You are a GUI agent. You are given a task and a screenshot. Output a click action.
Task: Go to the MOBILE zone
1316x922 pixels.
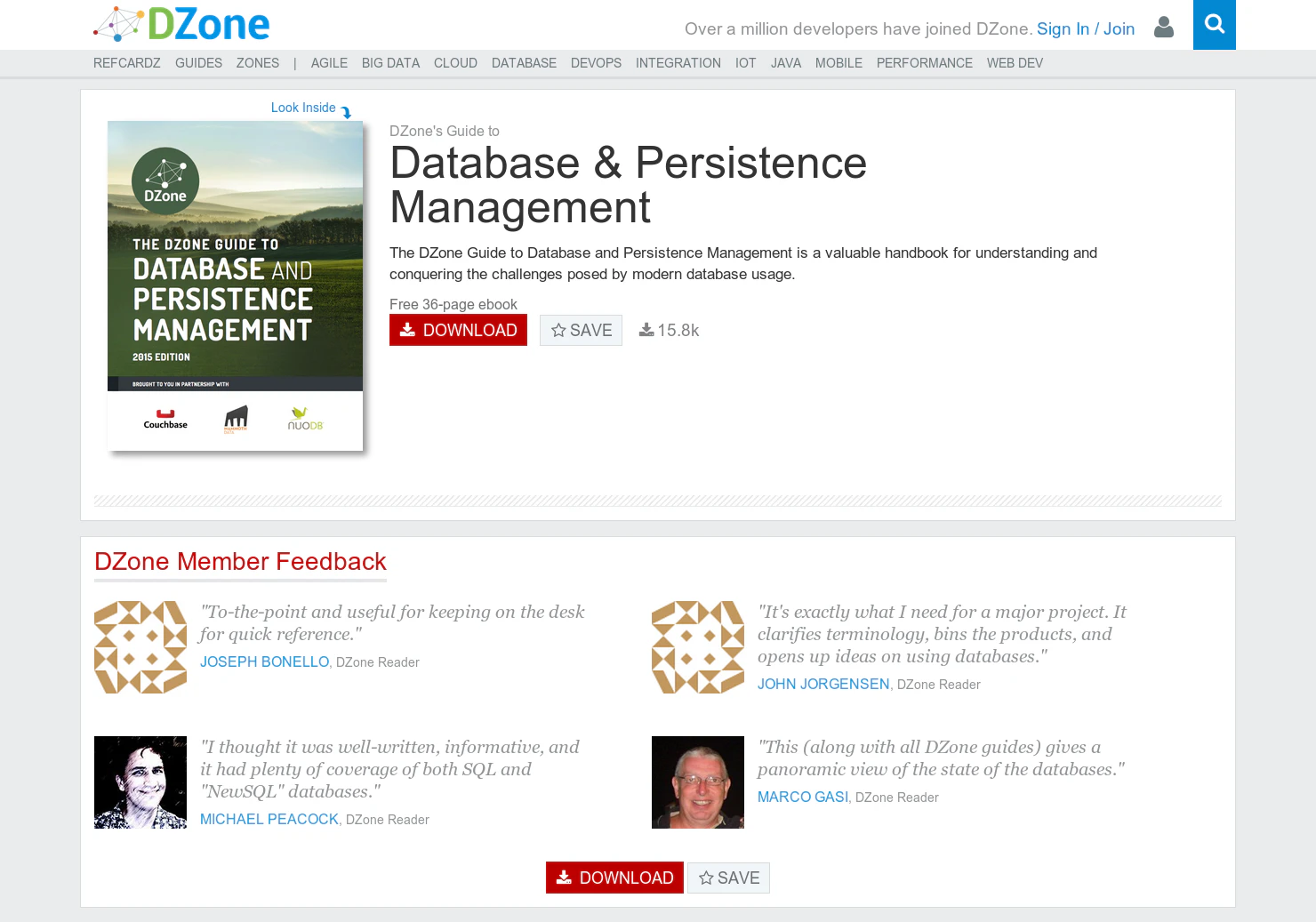[839, 63]
